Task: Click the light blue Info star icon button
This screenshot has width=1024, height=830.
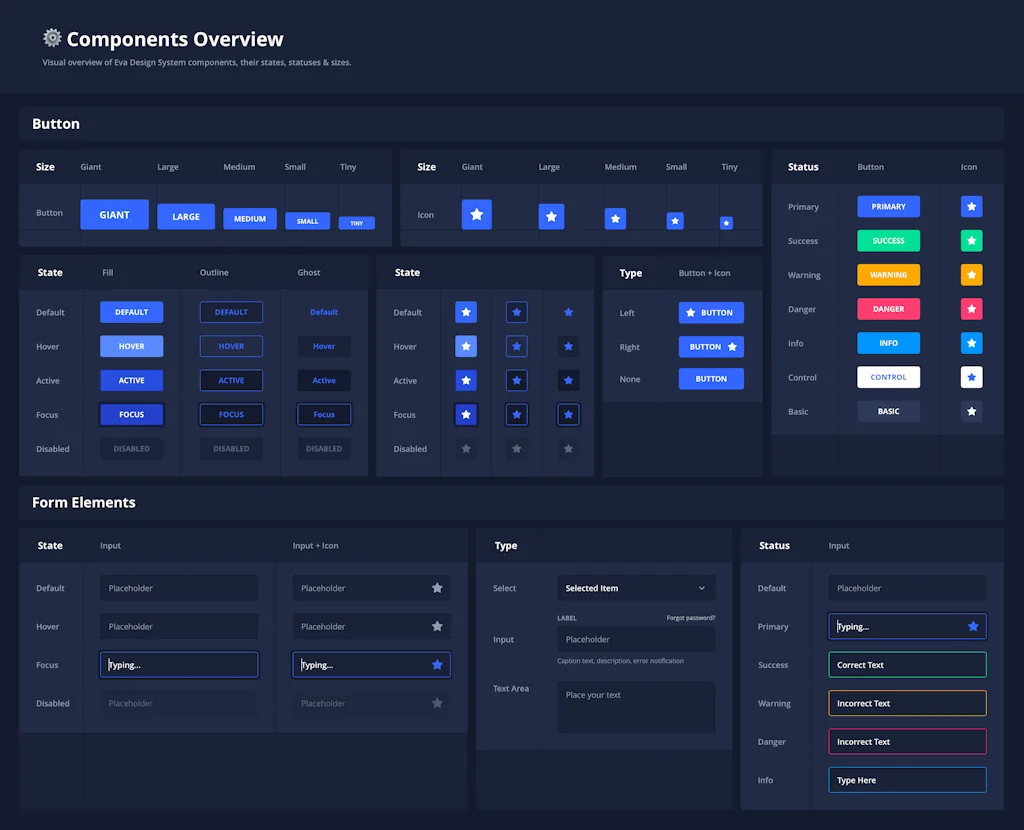Action: tap(971, 343)
